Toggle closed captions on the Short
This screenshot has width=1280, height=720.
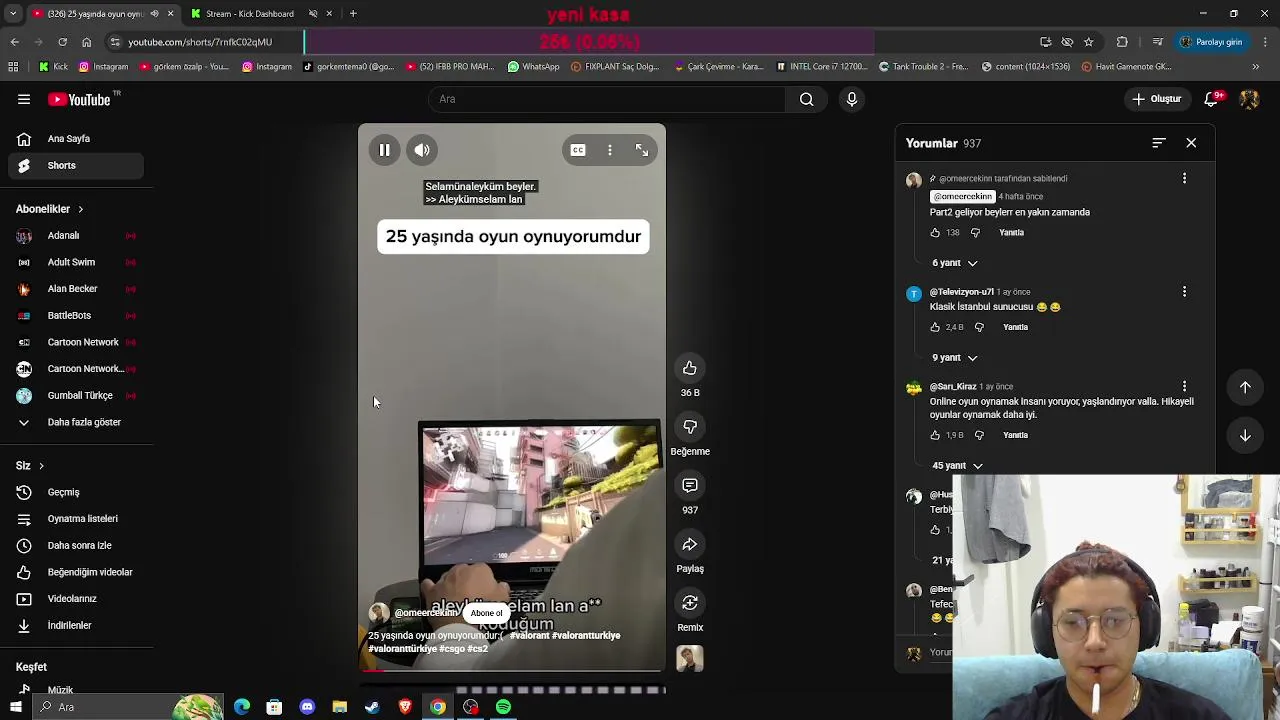pyautogui.click(x=578, y=150)
